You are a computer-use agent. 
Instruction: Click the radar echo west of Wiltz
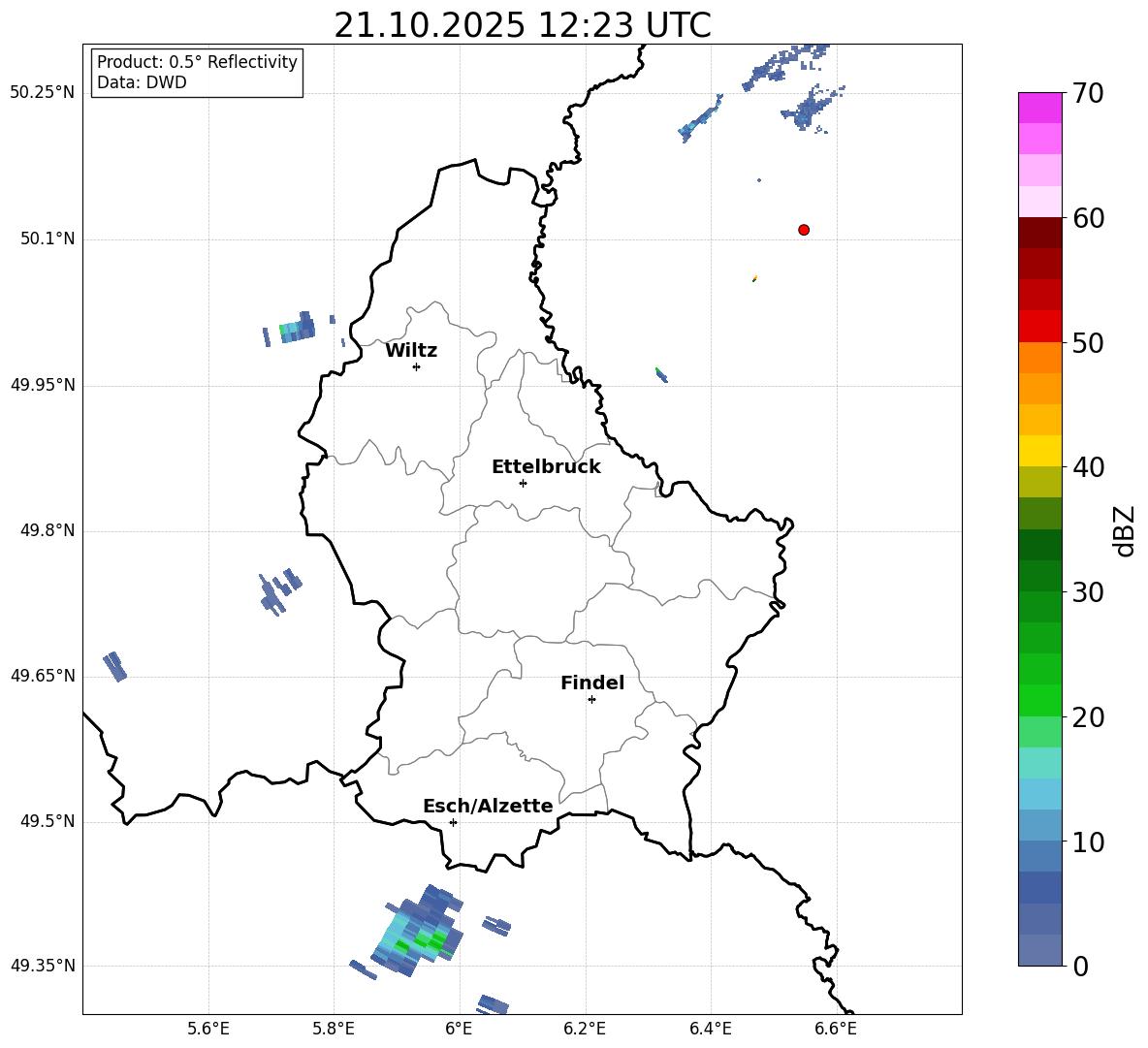tap(297, 329)
